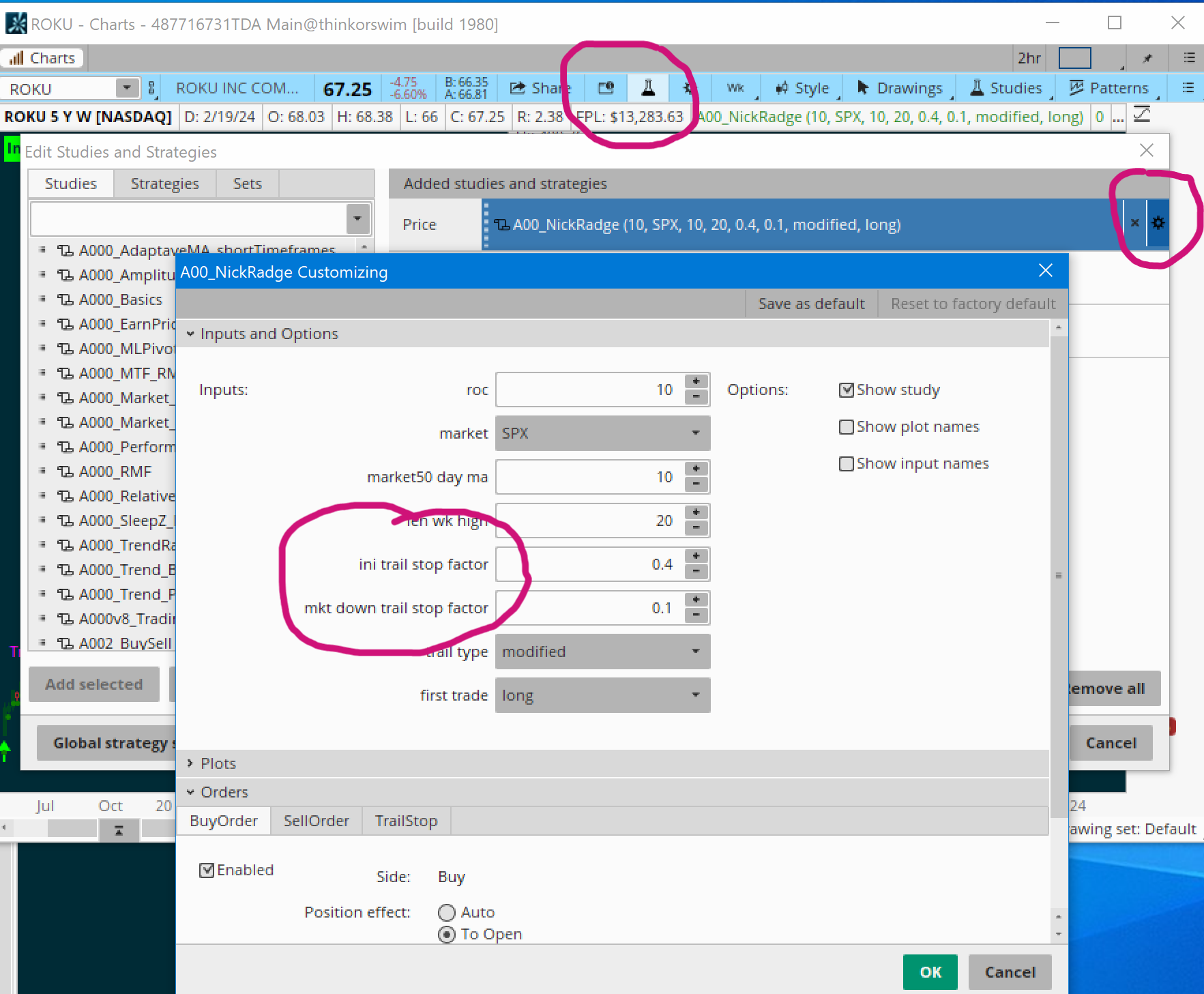Click the script icon beside A000_AdaptaveMA

[65, 250]
